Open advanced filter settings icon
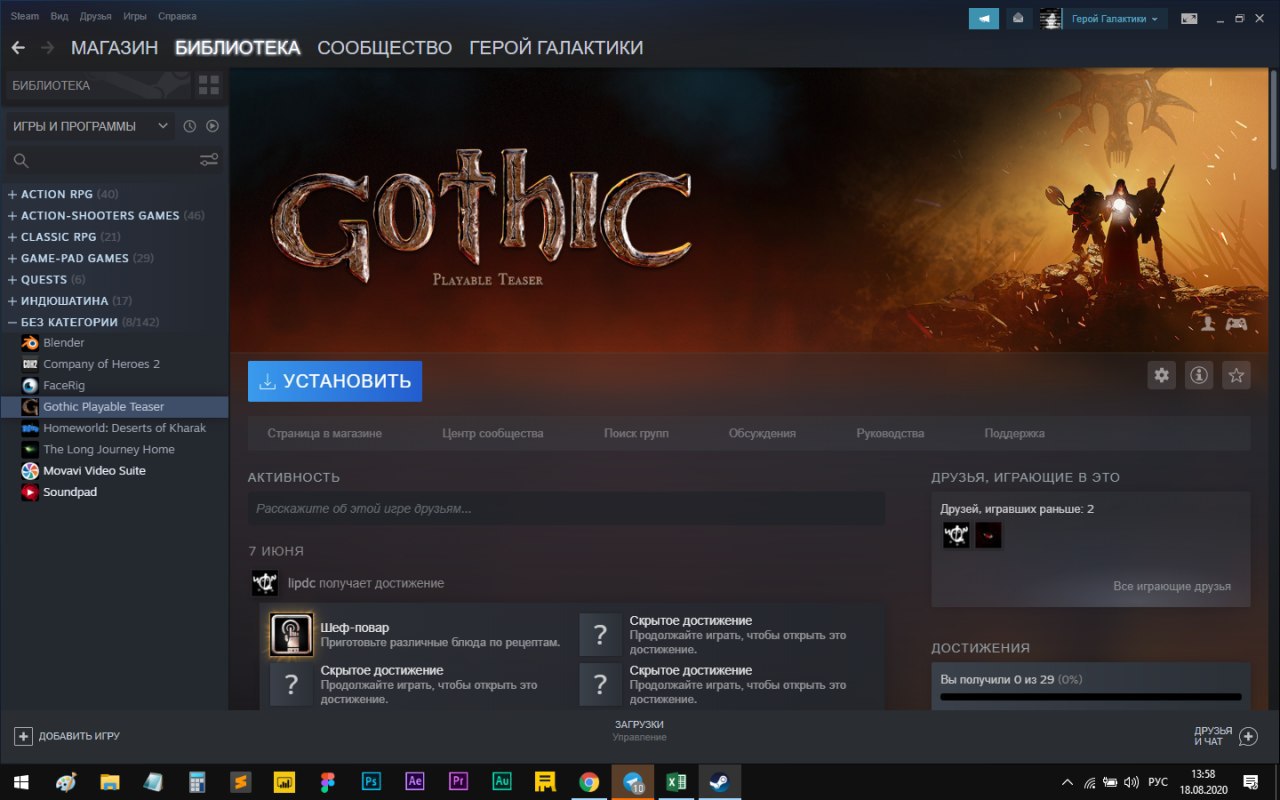Screen dimensions: 1280x800 (208, 160)
